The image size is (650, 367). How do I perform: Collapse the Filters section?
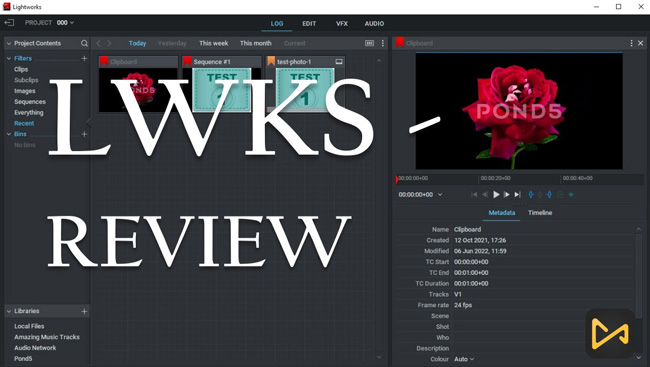(9, 58)
